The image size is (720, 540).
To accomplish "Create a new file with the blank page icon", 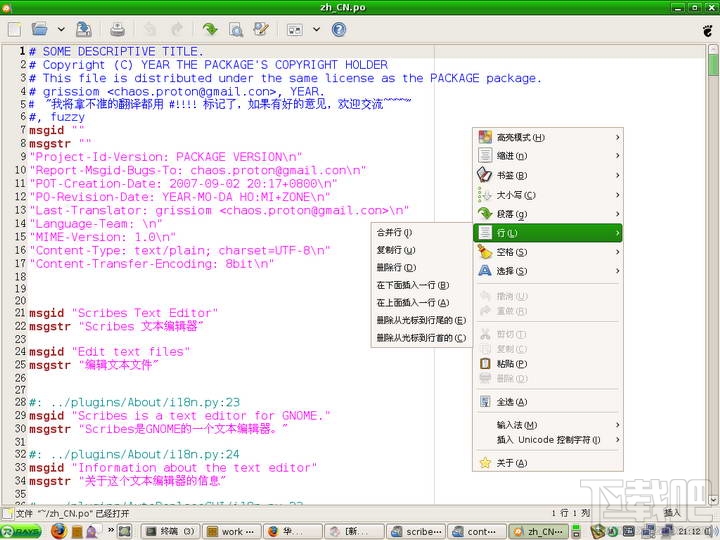I will click(15, 30).
